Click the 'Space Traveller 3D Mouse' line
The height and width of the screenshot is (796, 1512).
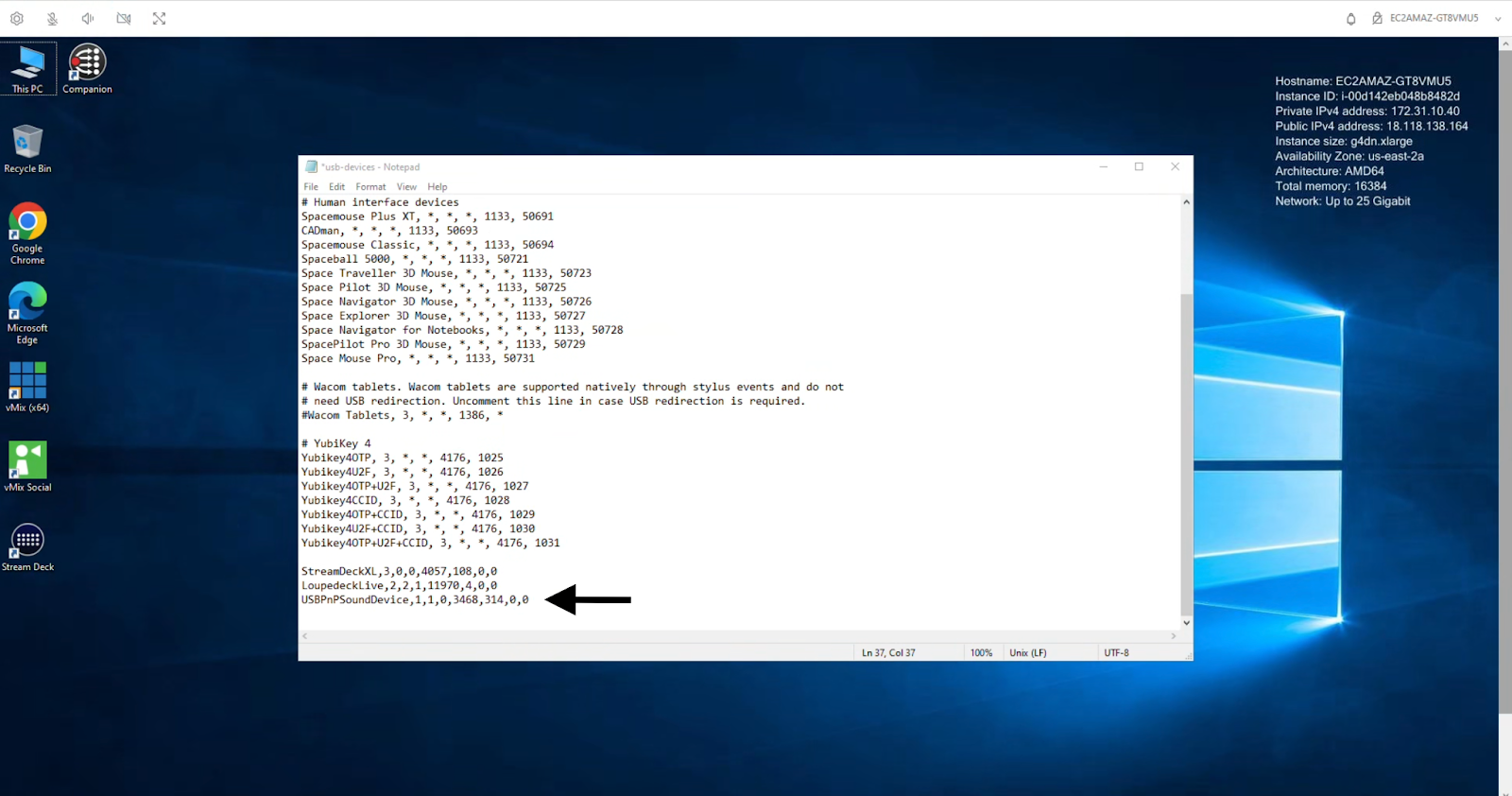coord(446,273)
